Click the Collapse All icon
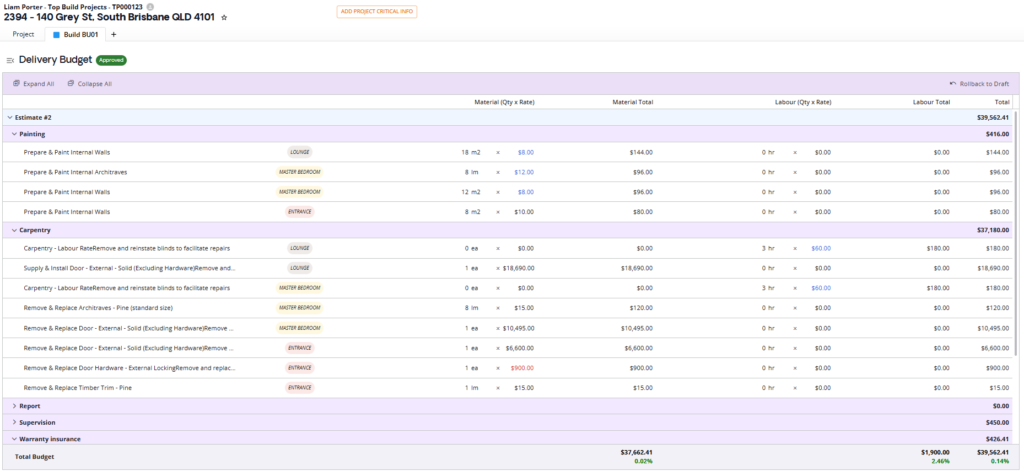This screenshot has height=476, width=1024. tap(71, 84)
